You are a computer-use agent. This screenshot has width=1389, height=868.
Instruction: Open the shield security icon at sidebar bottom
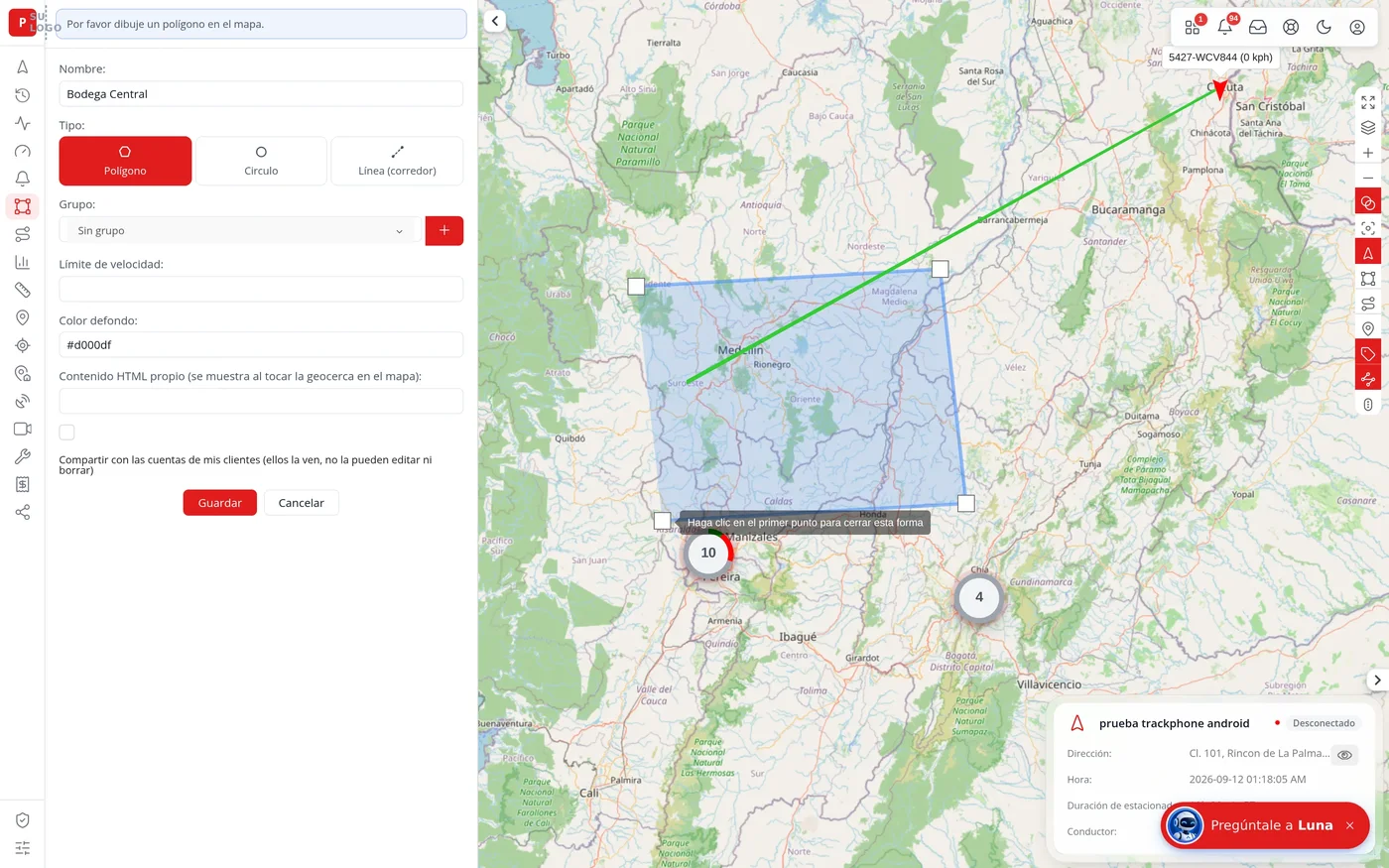pos(22,820)
